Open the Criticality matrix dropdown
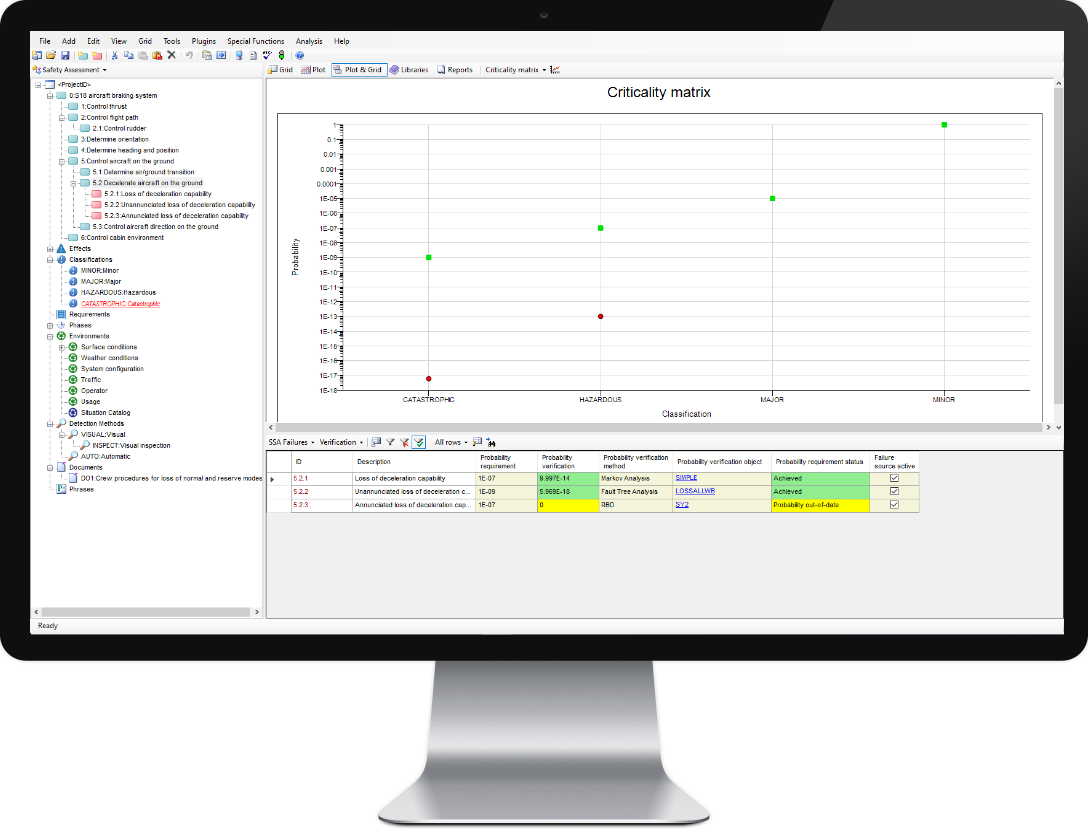The height and width of the screenshot is (829, 1088). [x=515, y=70]
